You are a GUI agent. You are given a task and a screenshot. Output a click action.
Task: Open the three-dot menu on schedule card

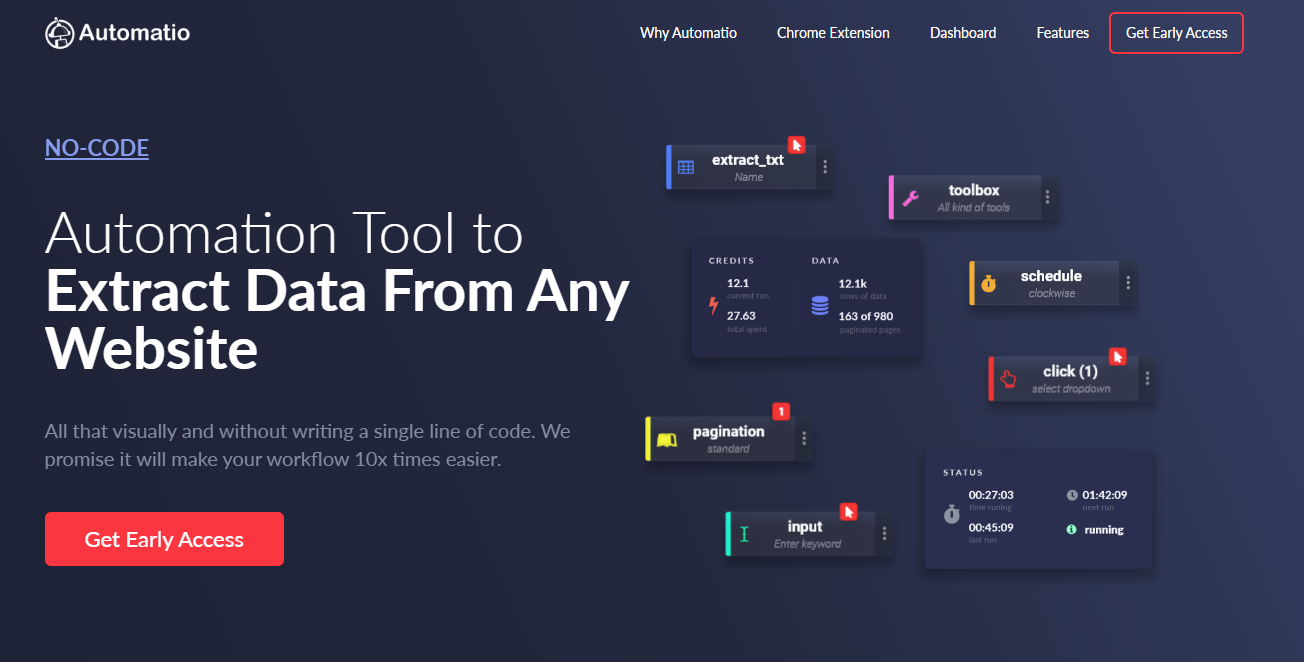click(x=1128, y=283)
